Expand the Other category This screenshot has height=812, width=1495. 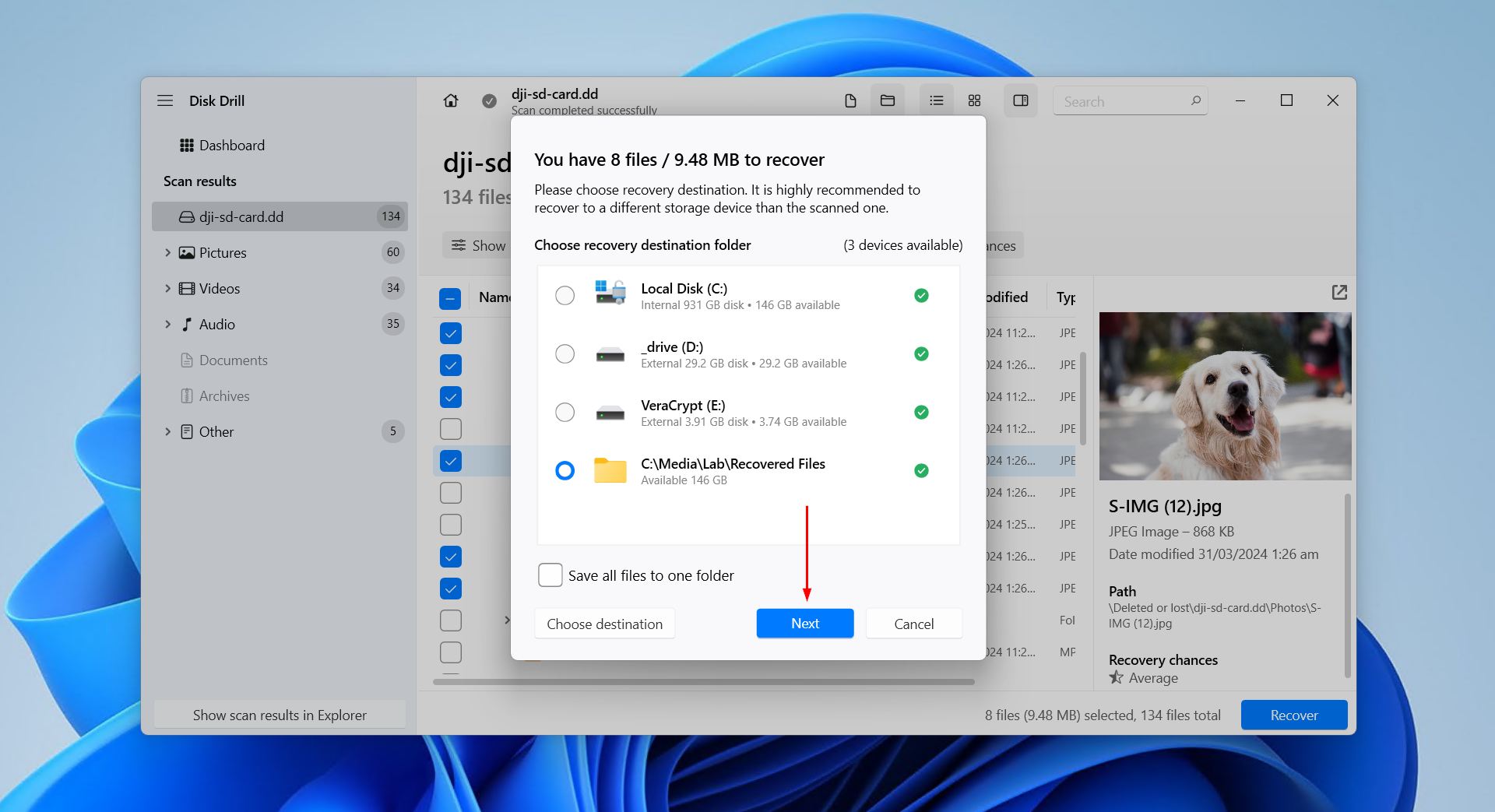pos(167,431)
